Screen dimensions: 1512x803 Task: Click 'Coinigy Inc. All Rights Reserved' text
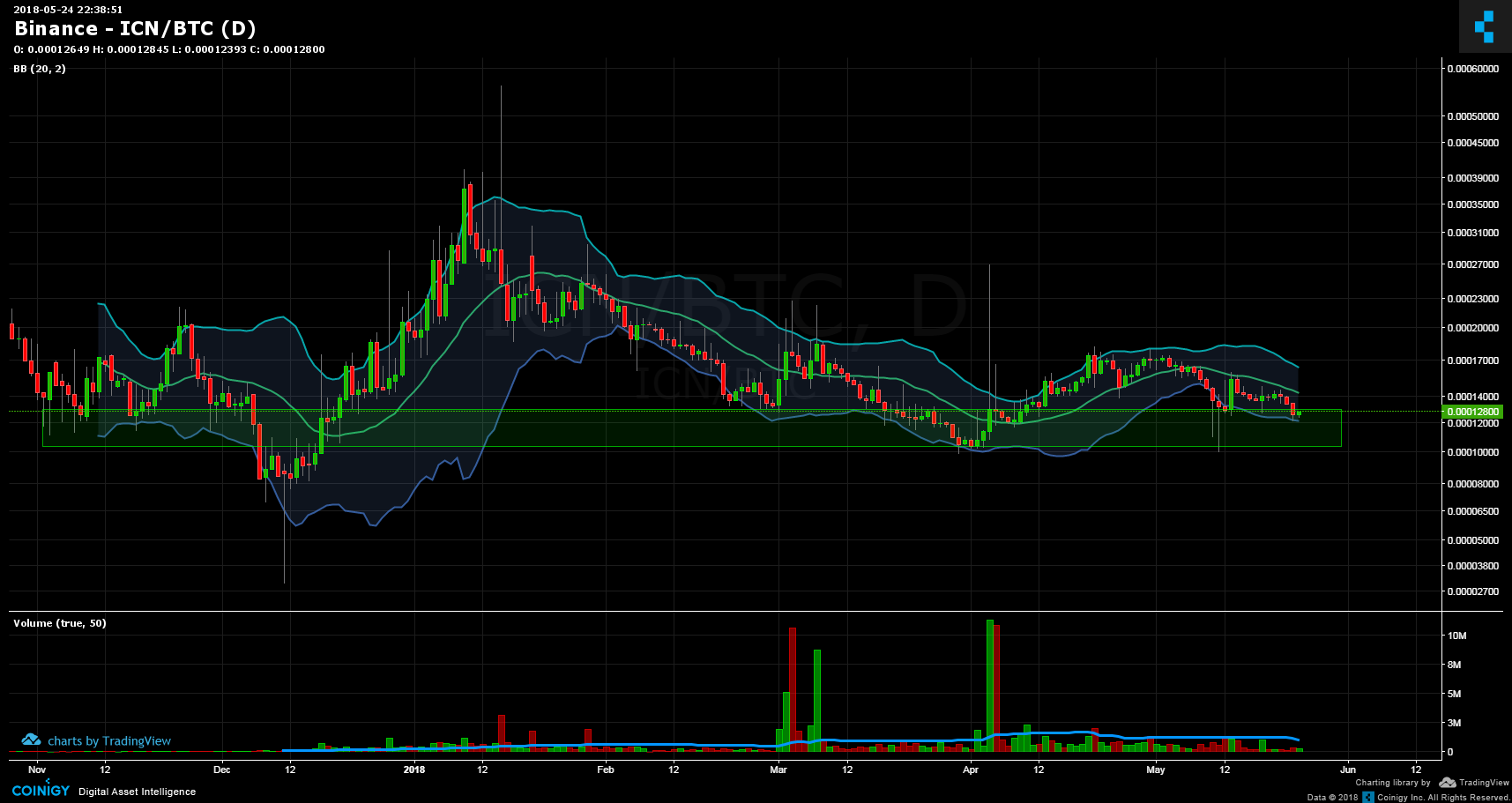pyautogui.click(x=1443, y=798)
